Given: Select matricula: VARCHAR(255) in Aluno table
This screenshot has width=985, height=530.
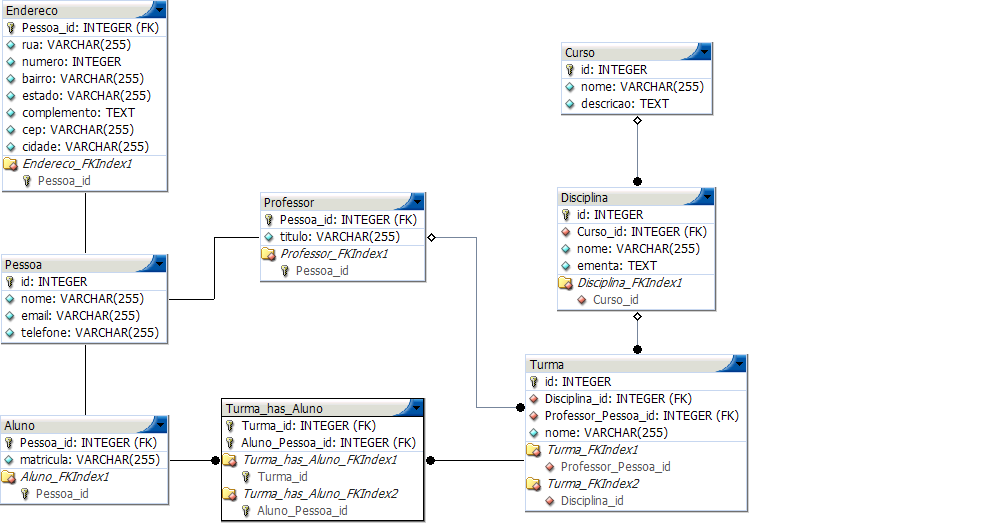Looking at the screenshot, I should click(84, 460).
